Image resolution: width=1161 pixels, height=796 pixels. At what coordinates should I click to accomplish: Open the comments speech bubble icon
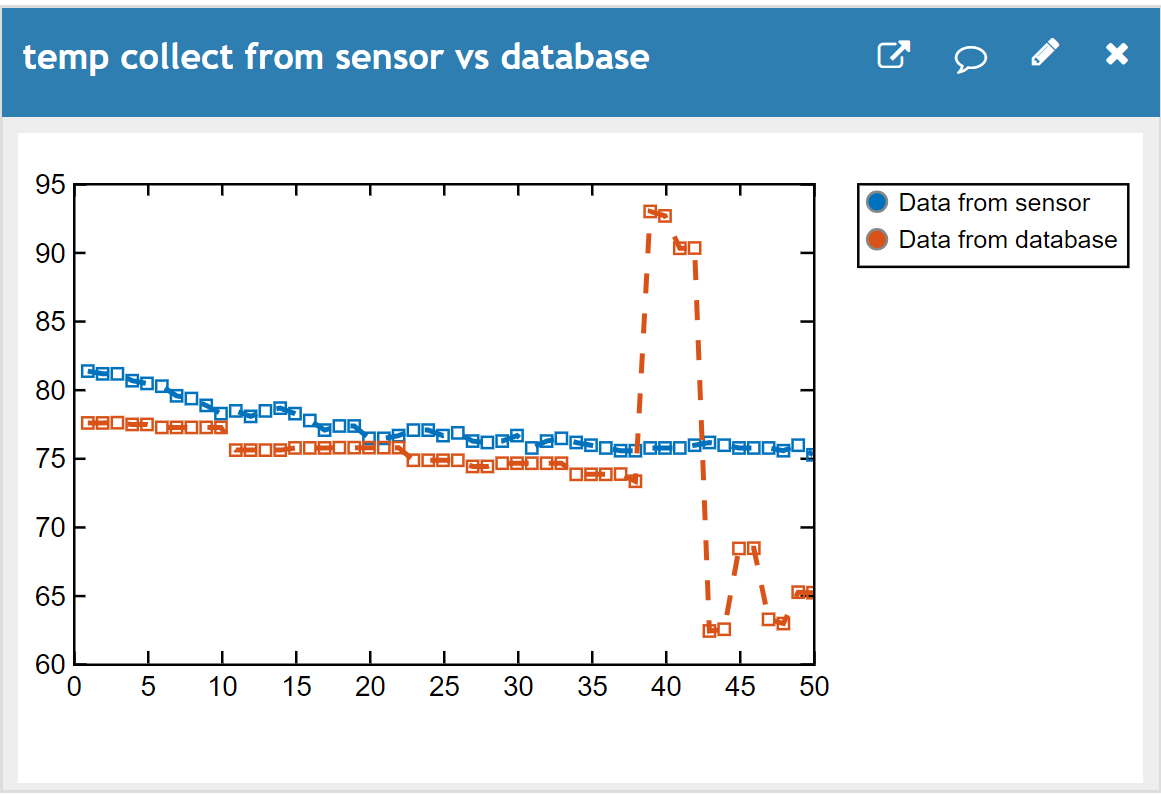pyautogui.click(x=970, y=58)
